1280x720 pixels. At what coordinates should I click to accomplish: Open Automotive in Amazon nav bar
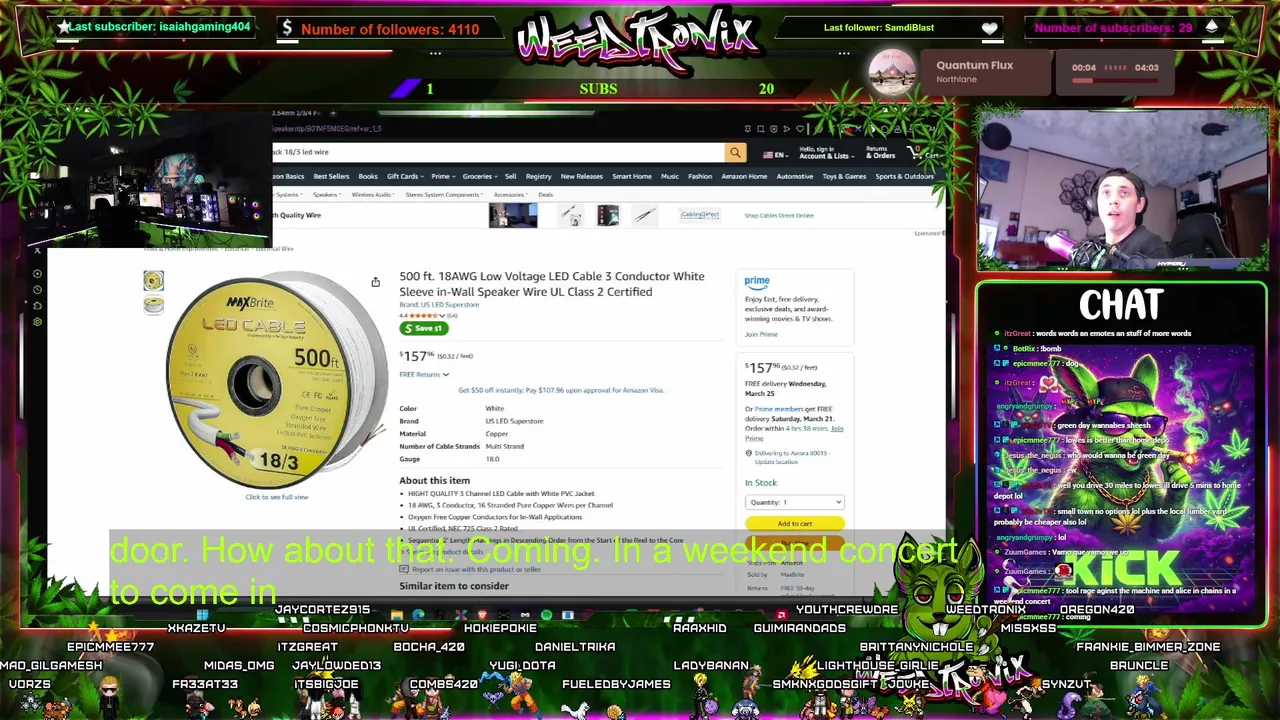tap(795, 176)
